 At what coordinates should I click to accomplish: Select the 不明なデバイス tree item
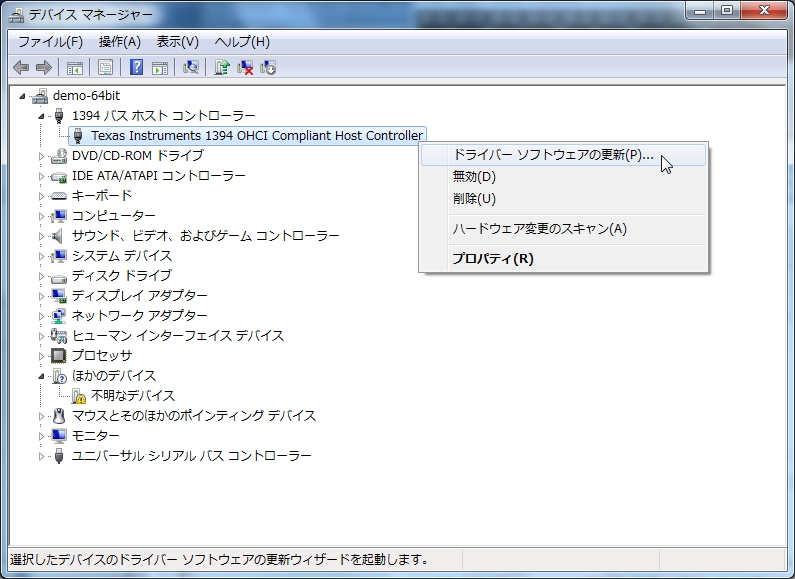(133, 396)
